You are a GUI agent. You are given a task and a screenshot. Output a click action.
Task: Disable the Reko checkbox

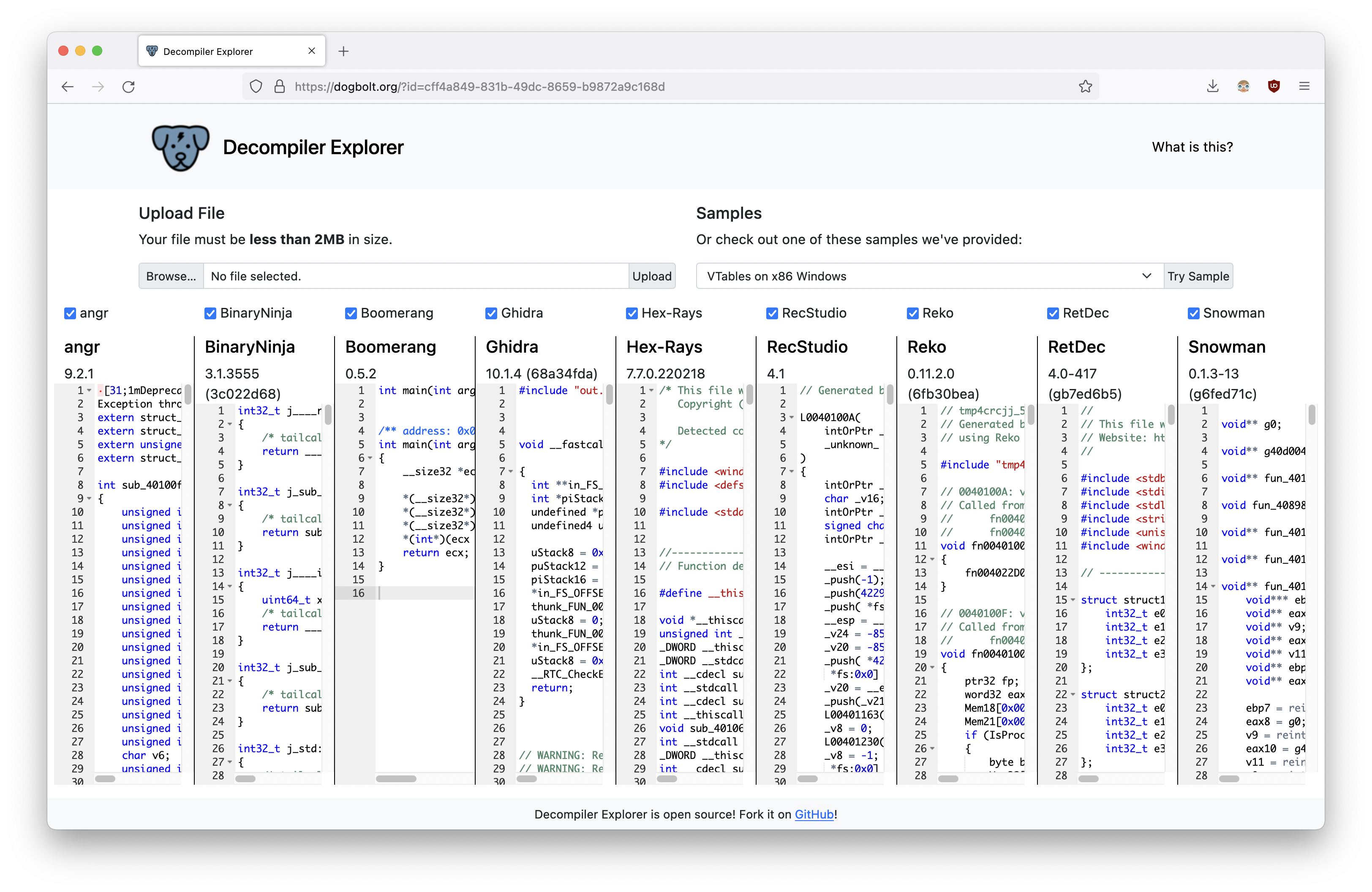pyautogui.click(x=912, y=313)
